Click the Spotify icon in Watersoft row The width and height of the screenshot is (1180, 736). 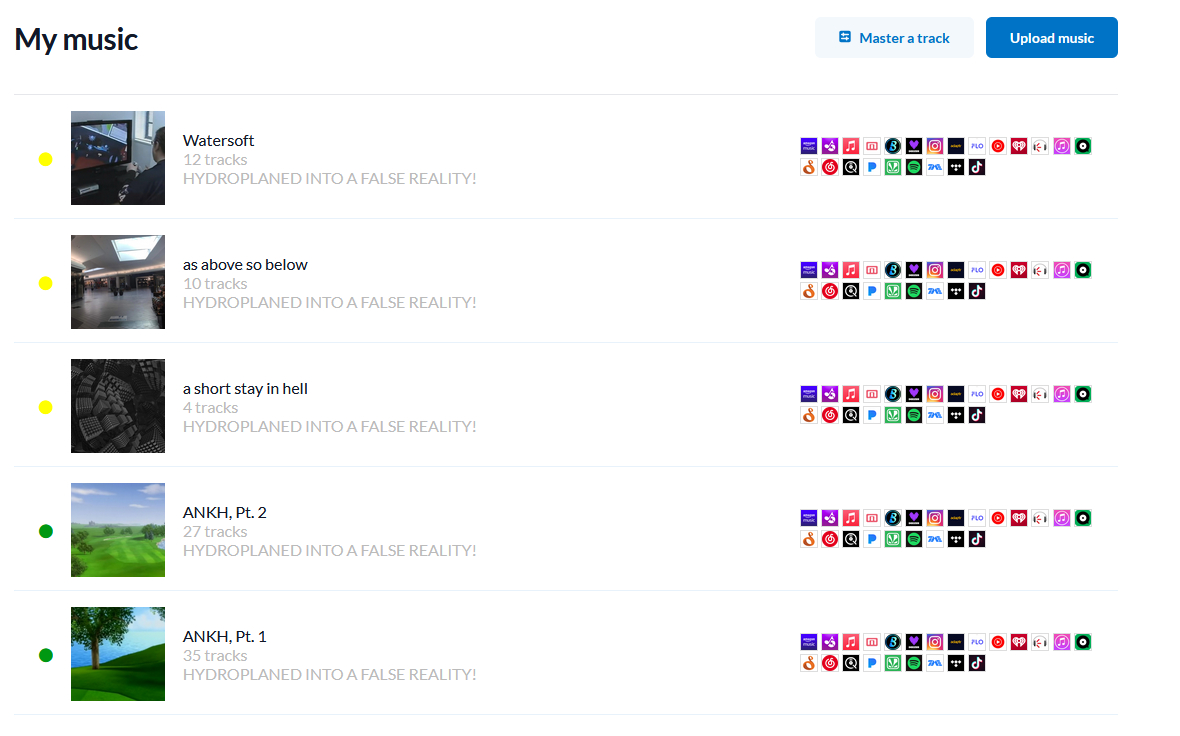coord(914,168)
